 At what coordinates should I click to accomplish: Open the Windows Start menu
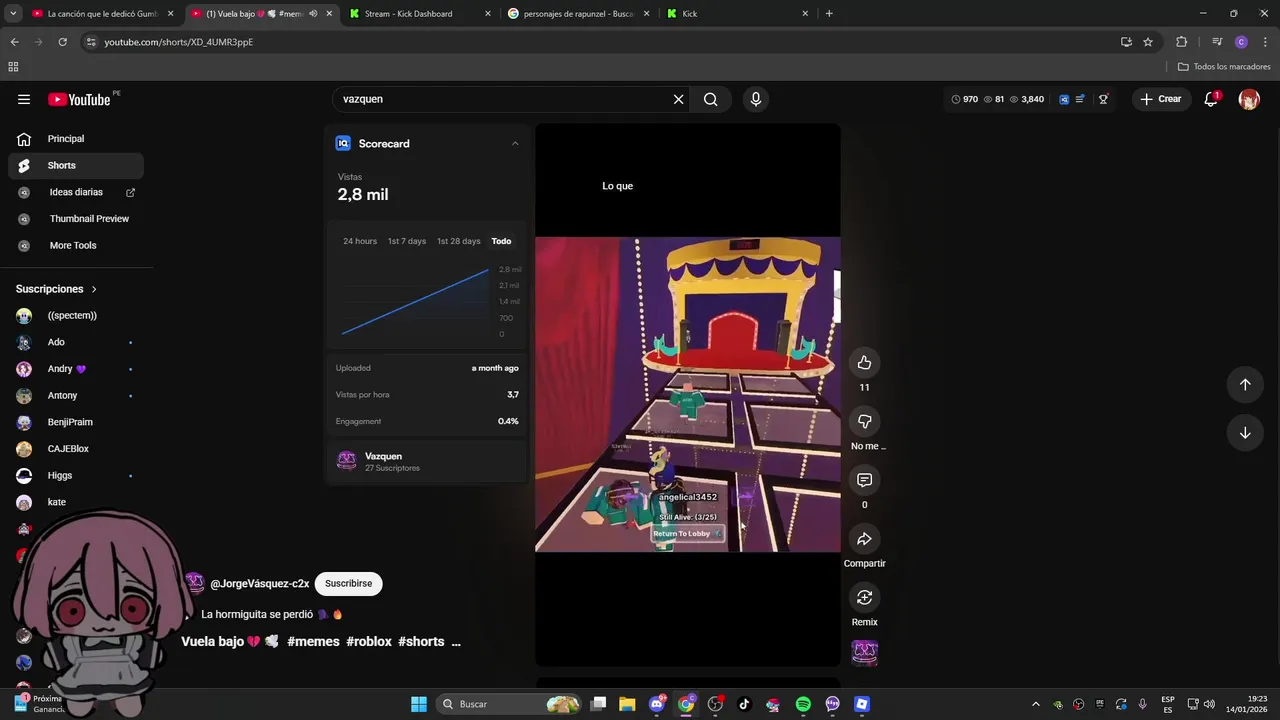419,704
